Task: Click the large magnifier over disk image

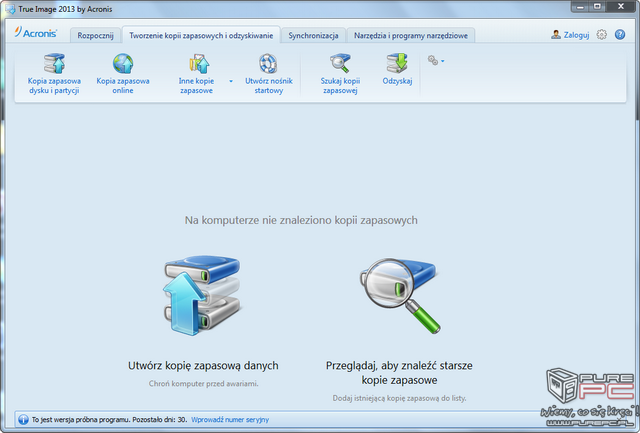Action: (399, 295)
